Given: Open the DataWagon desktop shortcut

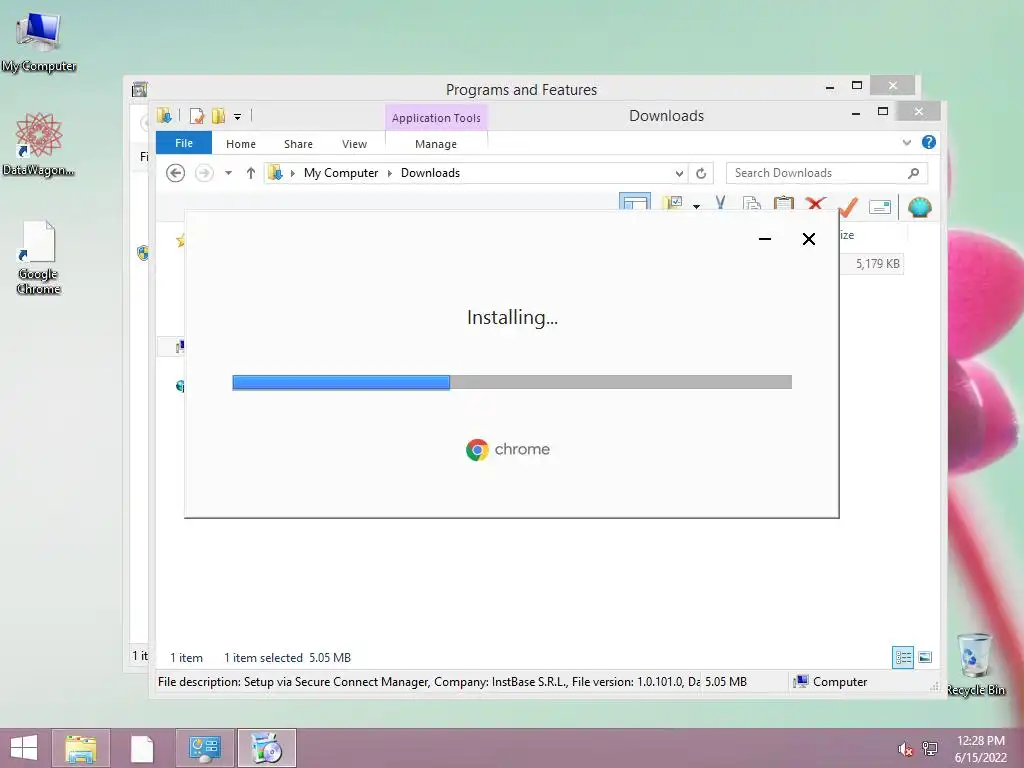Looking at the screenshot, I should [x=39, y=144].
